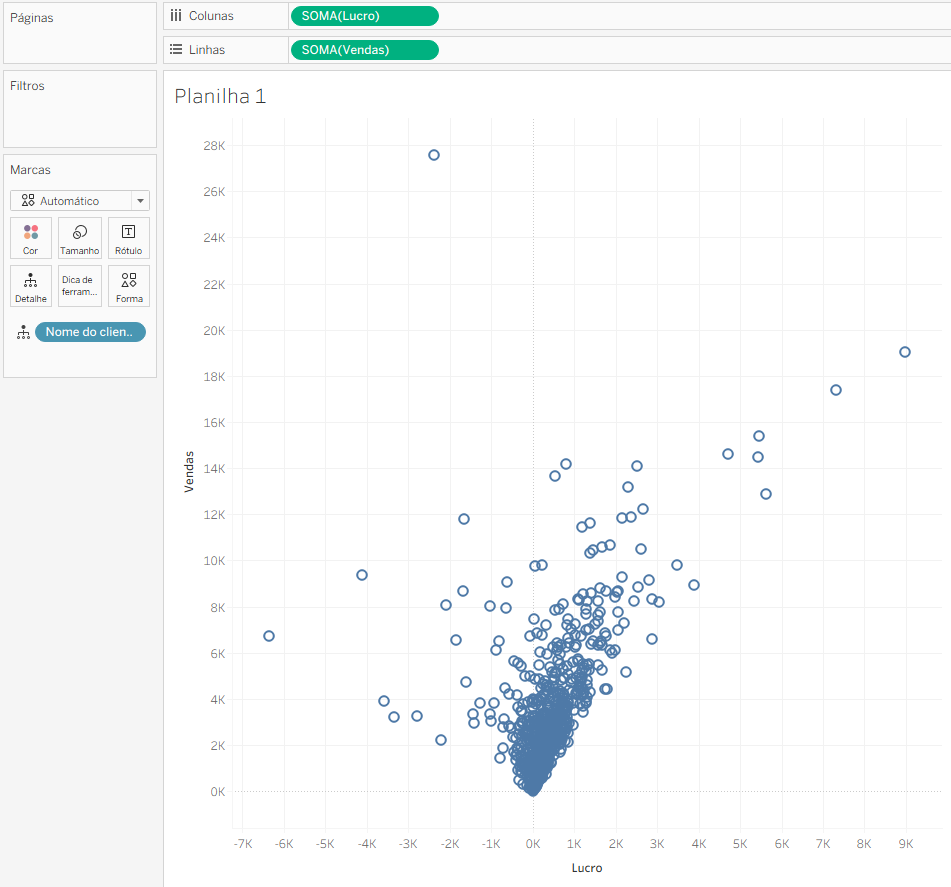Open the Rótulo label marks card
Image resolution: width=951 pixels, height=887 pixels.
click(129, 238)
